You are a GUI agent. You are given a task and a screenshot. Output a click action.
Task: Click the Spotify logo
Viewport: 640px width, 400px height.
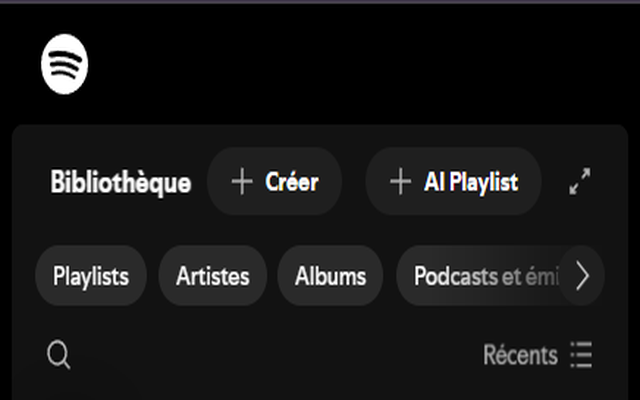click(64, 64)
